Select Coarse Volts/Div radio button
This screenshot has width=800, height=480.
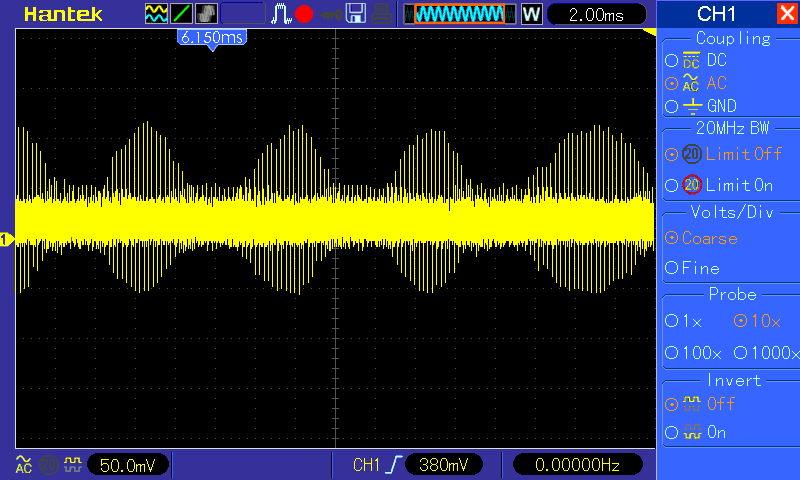click(671, 238)
